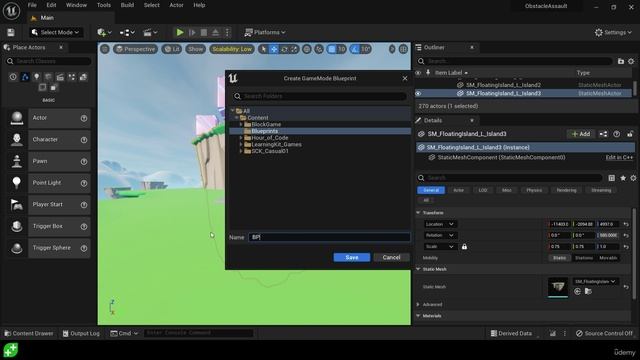The image size is (640, 360).
Task: Open the Window menu
Action: pyautogui.click(x=76, y=5)
